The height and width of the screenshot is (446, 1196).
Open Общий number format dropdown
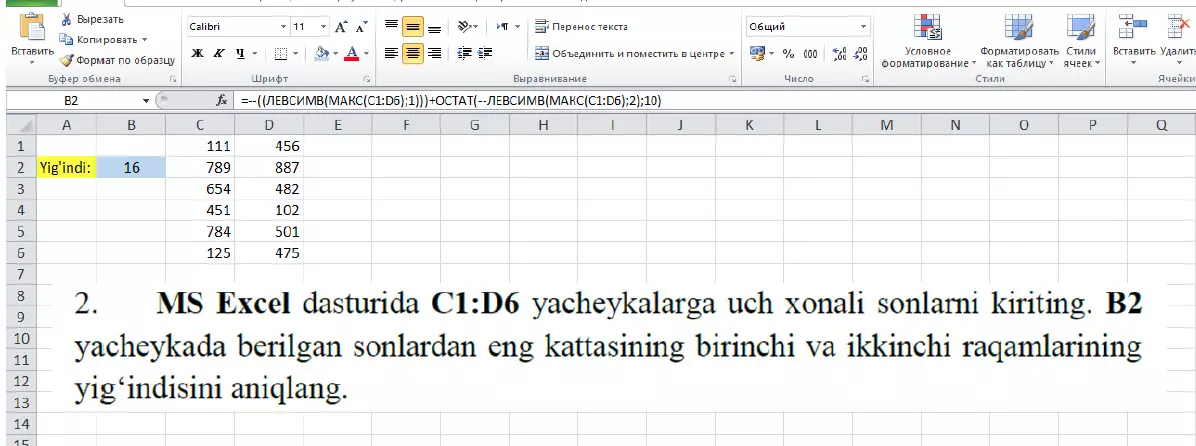point(863,27)
